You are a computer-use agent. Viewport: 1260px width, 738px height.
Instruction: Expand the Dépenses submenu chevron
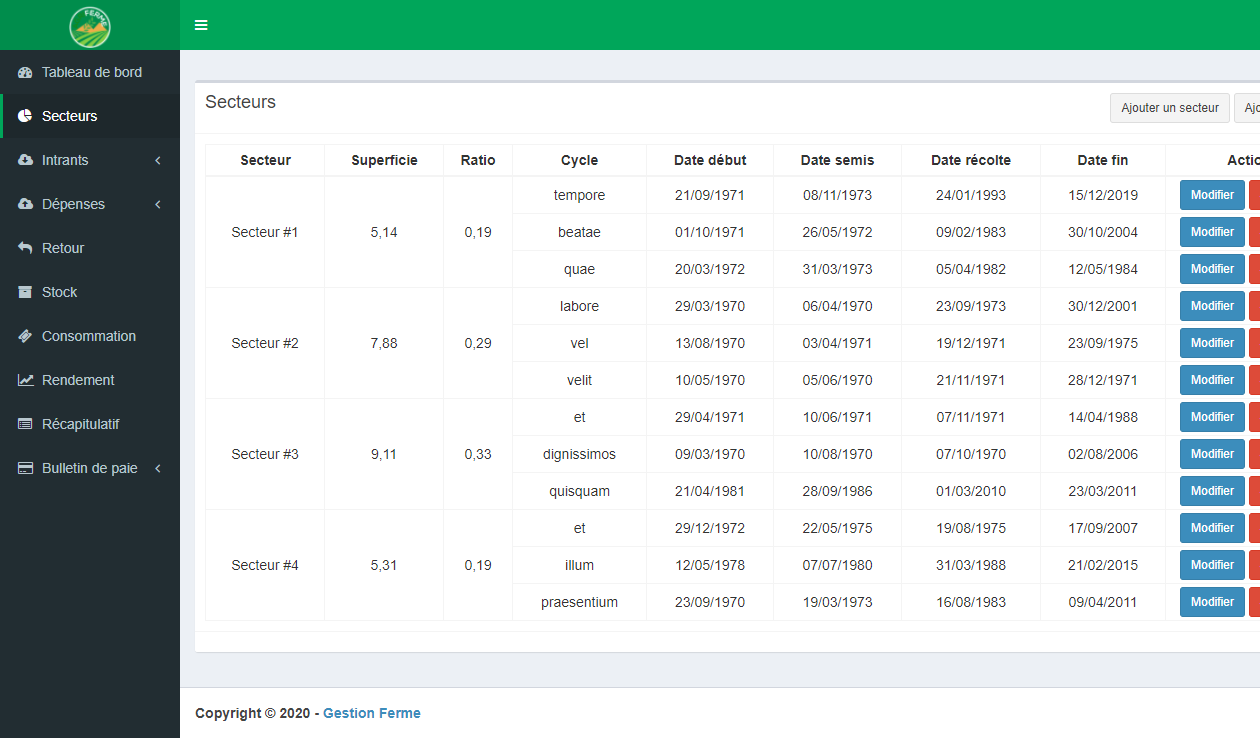click(x=158, y=204)
